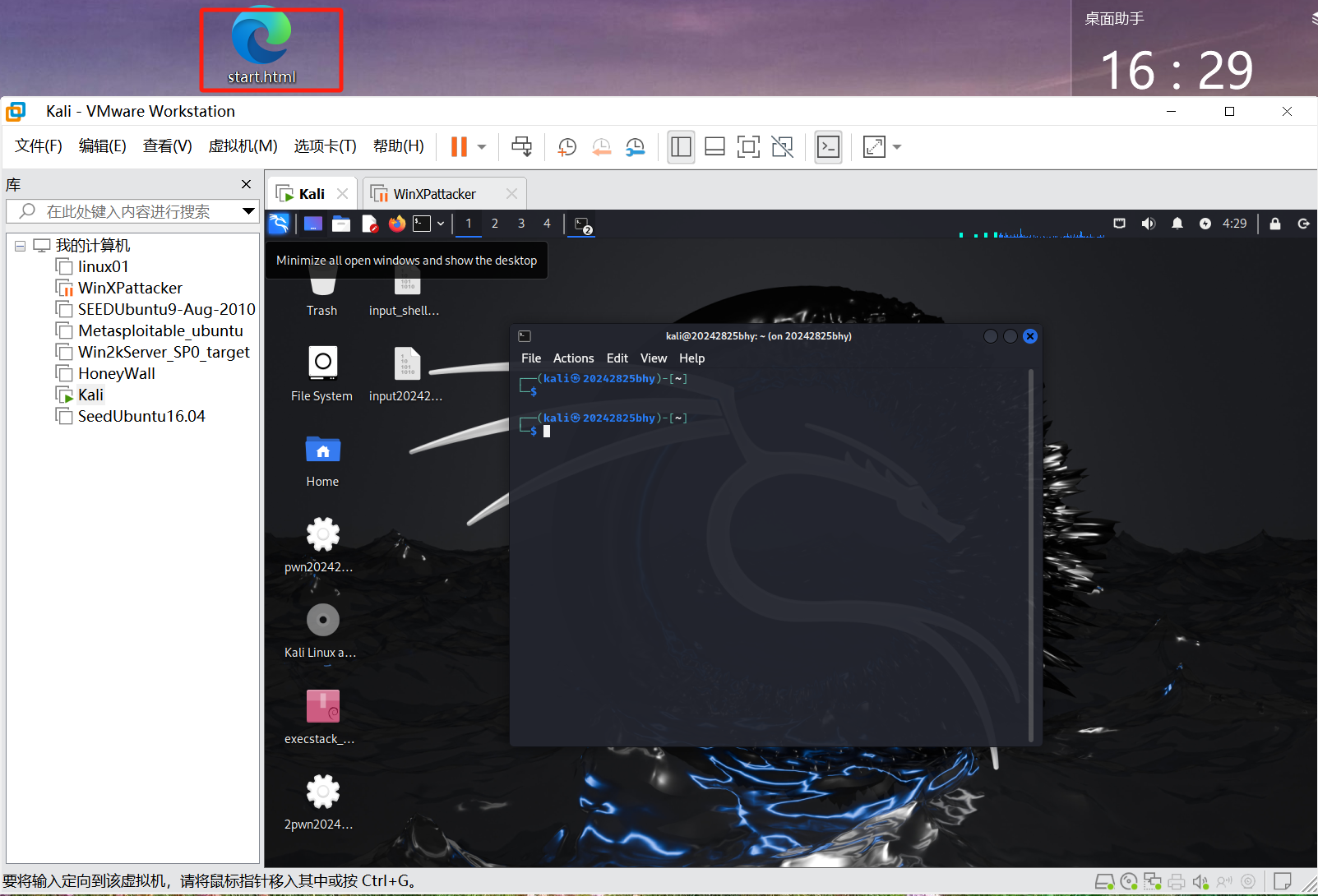Open the text editor in Kali panel

point(369,224)
